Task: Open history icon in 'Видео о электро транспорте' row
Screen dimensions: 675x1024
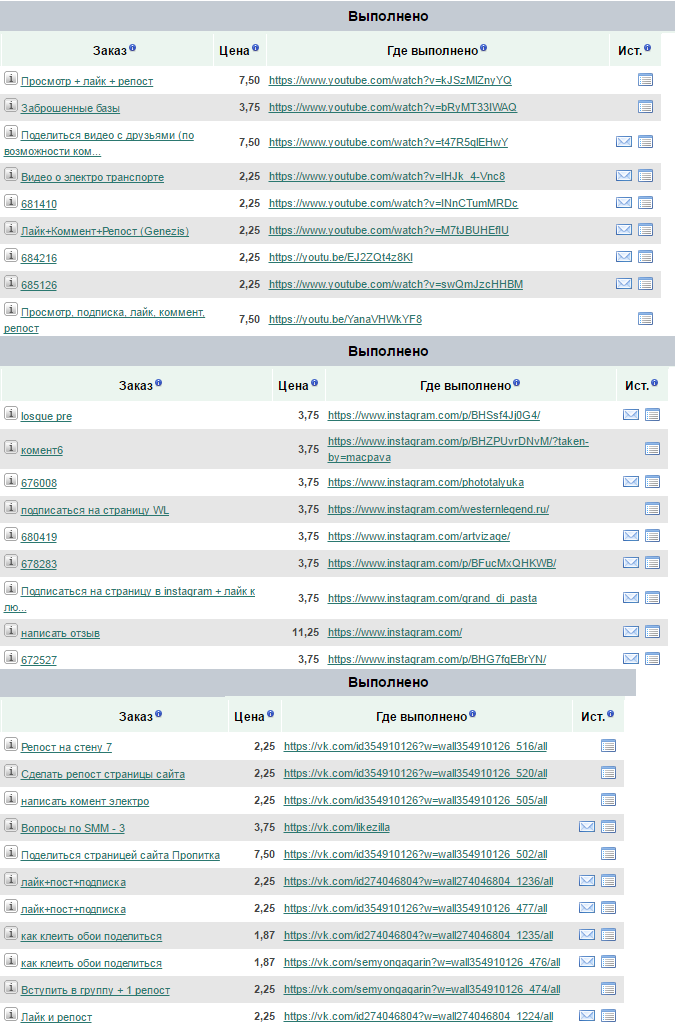Action: tap(645, 176)
